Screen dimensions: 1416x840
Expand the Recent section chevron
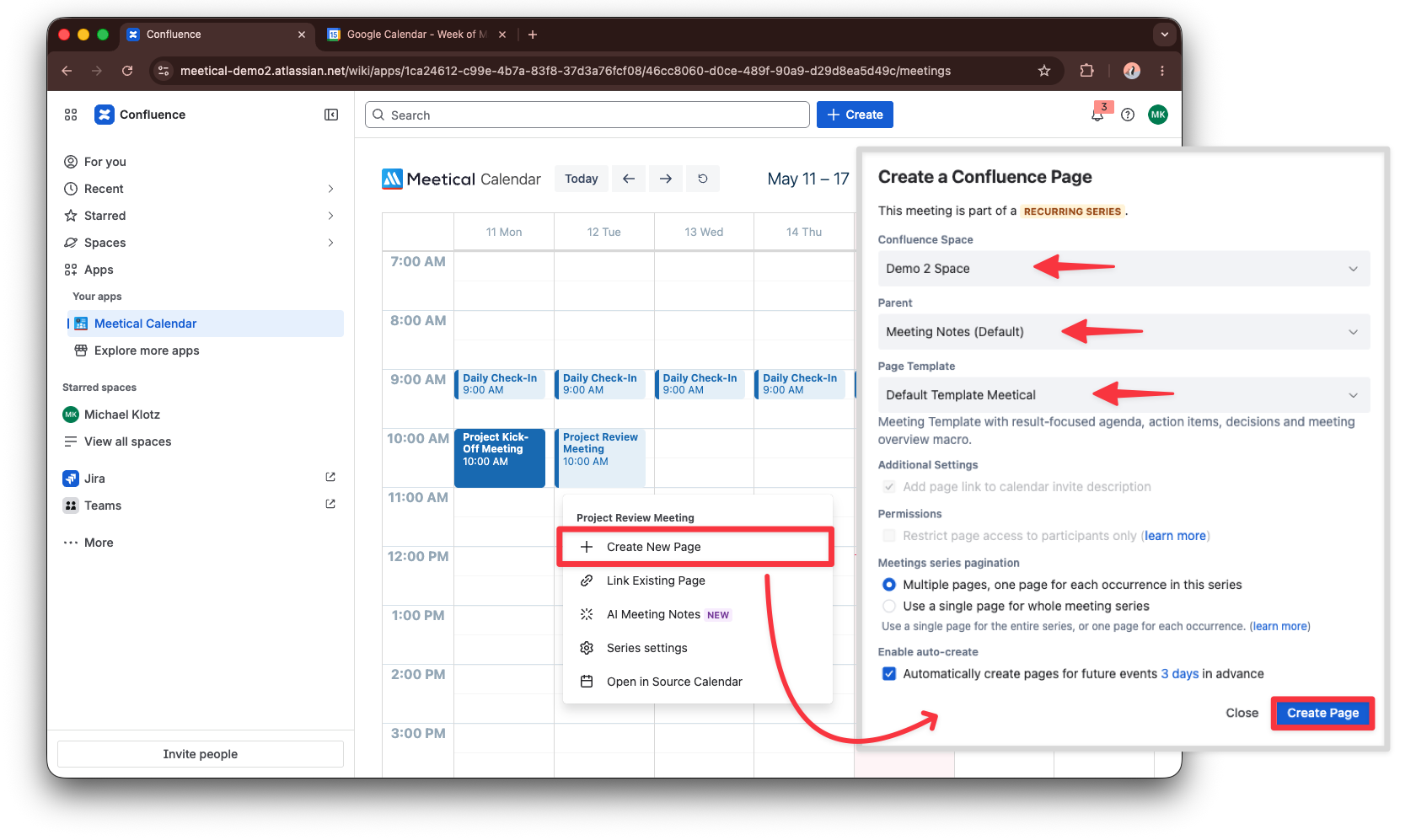(x=330, y=189)
